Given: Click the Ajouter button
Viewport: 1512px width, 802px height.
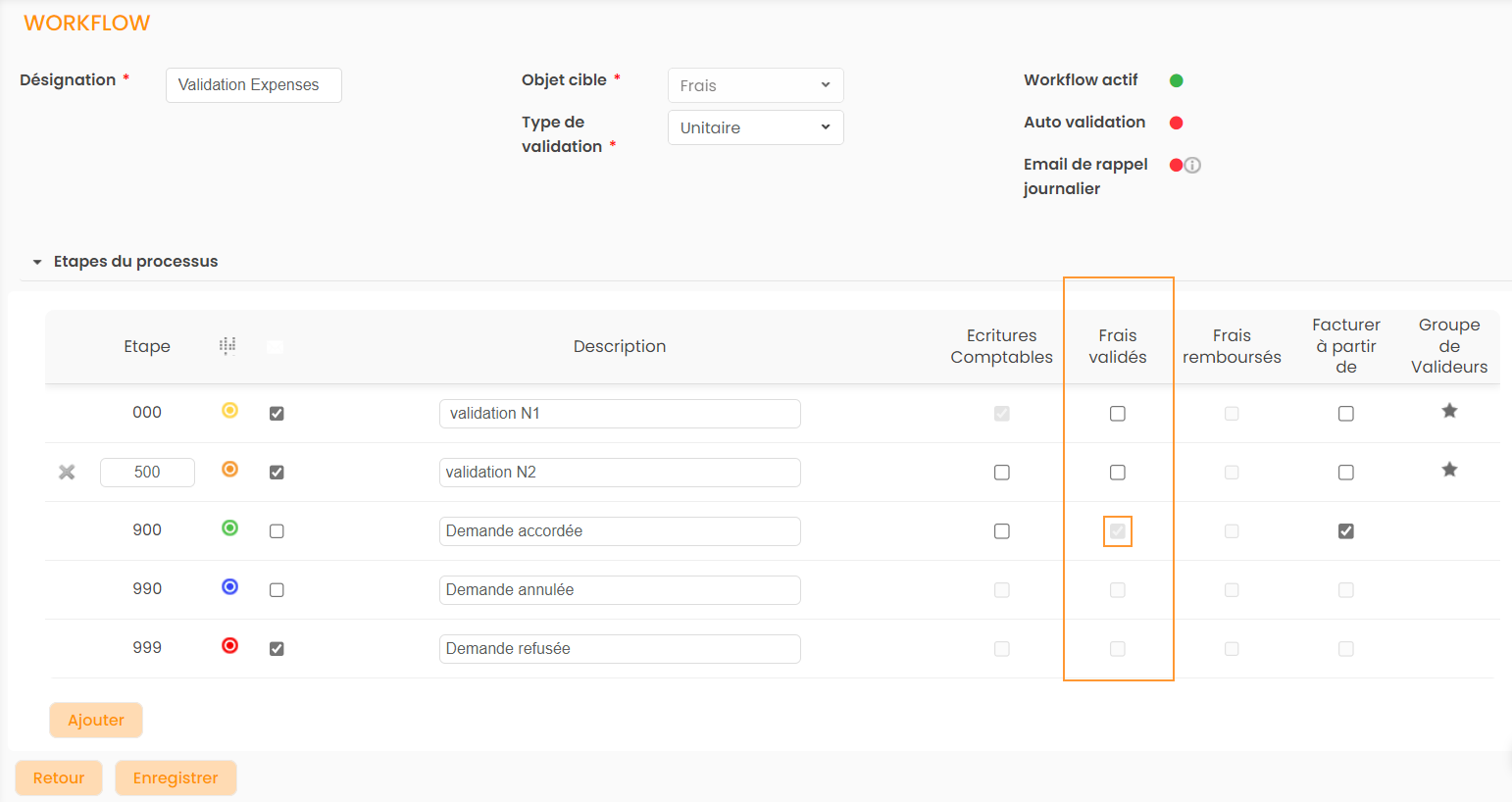Looking at the screenshot, I should 96,720.
